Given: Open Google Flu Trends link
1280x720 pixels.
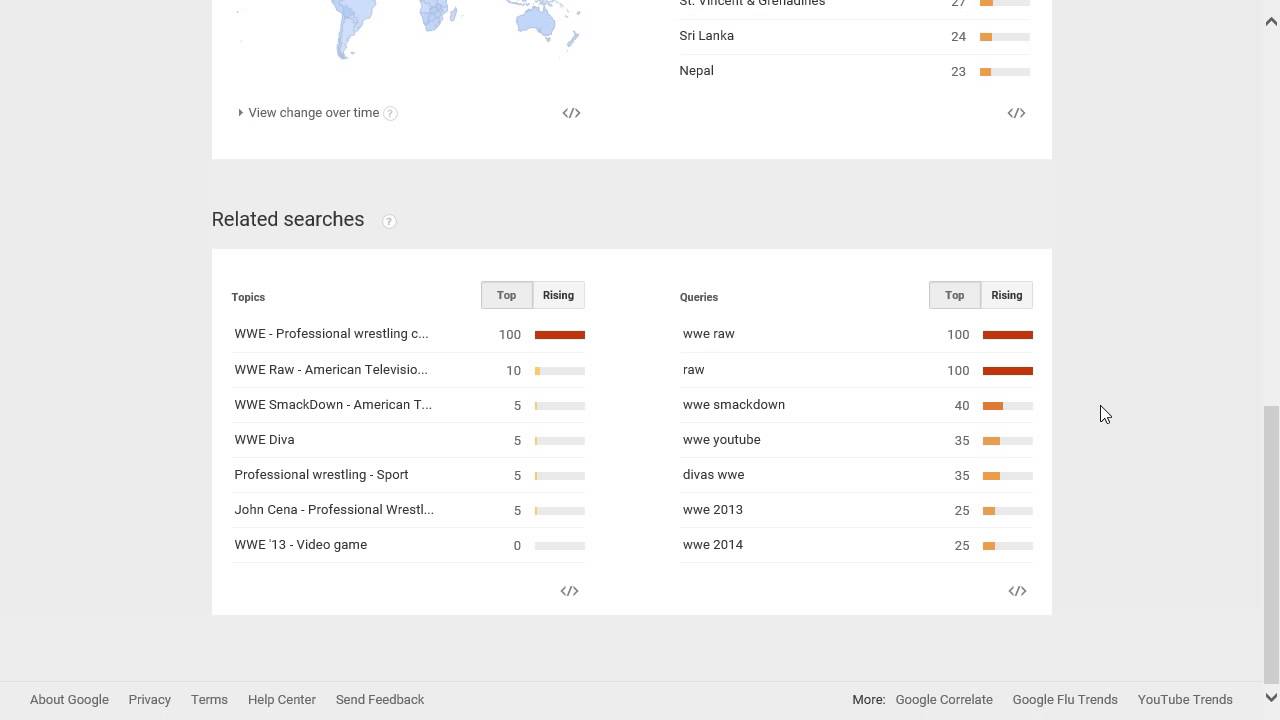Looking at the screenshot, I should coord(1065,700).
